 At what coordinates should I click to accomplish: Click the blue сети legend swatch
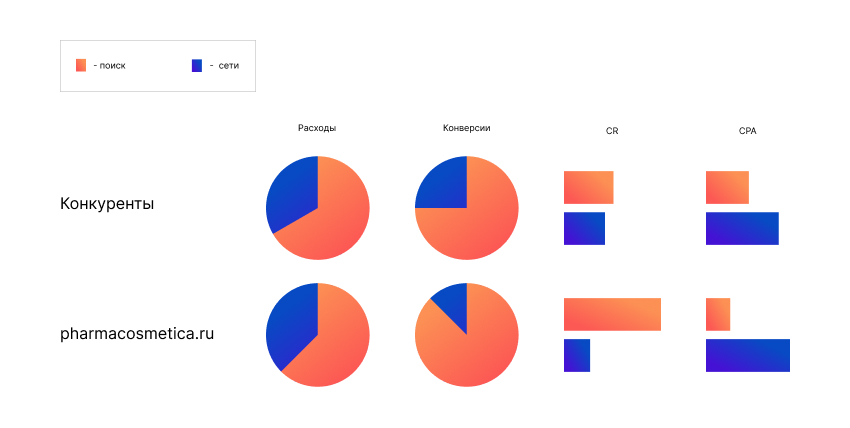click(x=197, y=65)
